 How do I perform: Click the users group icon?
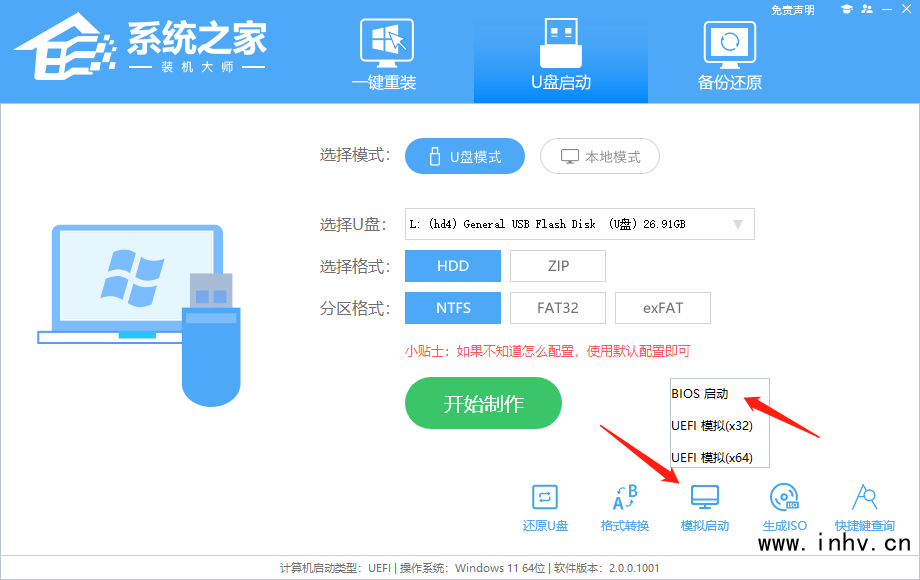[x=866, y=9]
